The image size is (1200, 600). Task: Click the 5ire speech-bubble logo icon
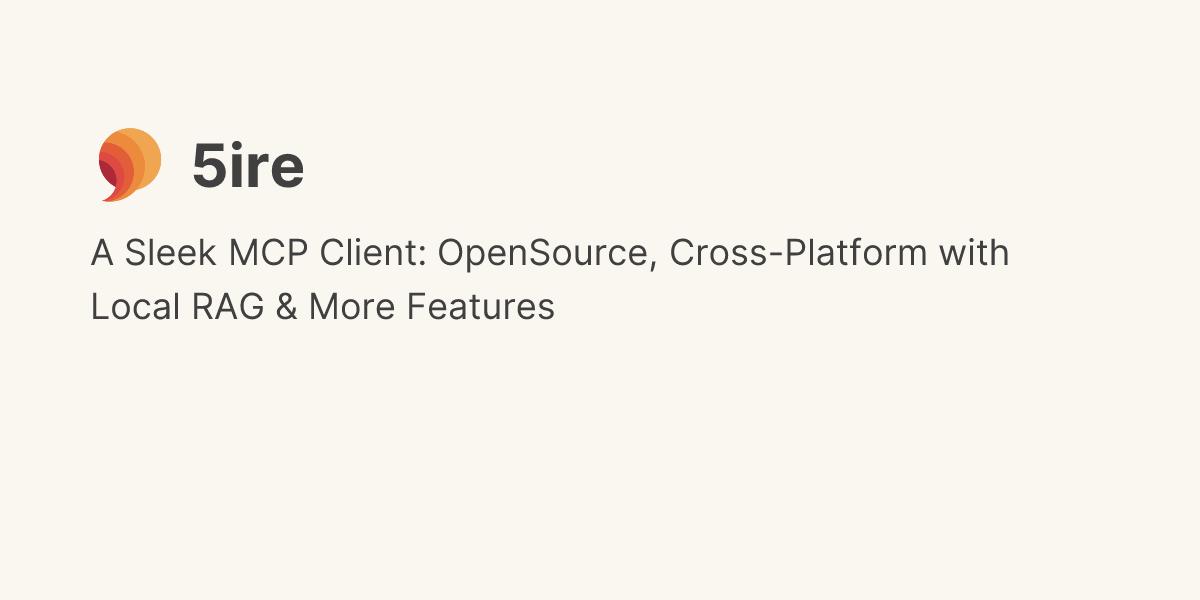click(x=129, y=164)
